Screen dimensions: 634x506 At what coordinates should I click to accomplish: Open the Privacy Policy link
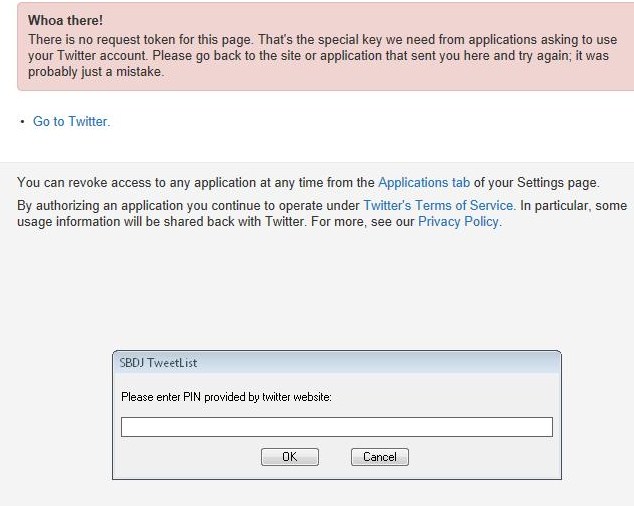click(x=459, y=222)
